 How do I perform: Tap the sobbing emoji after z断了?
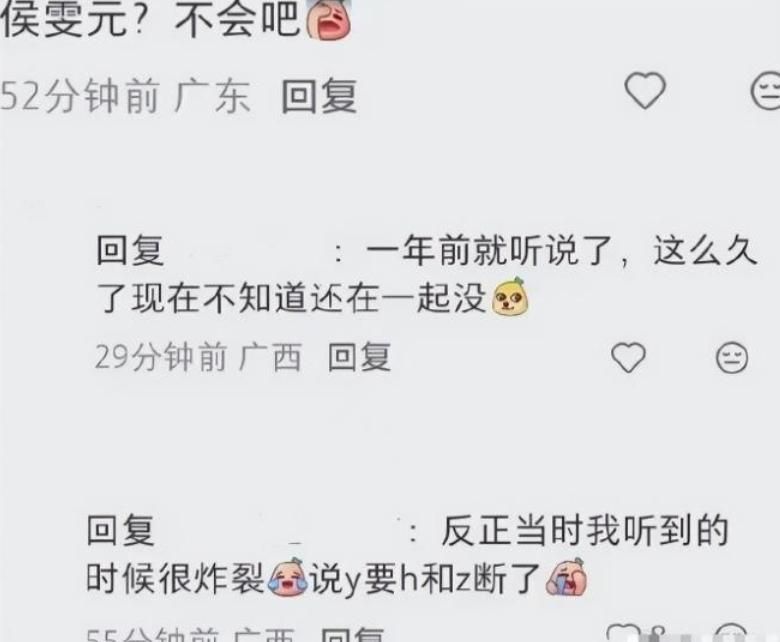pos(567,577)
